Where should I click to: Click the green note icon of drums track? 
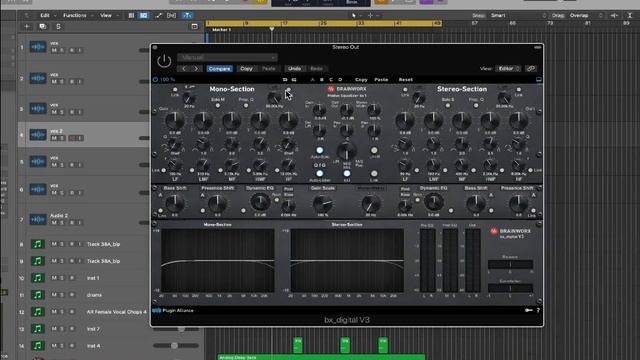coord(38,295)
